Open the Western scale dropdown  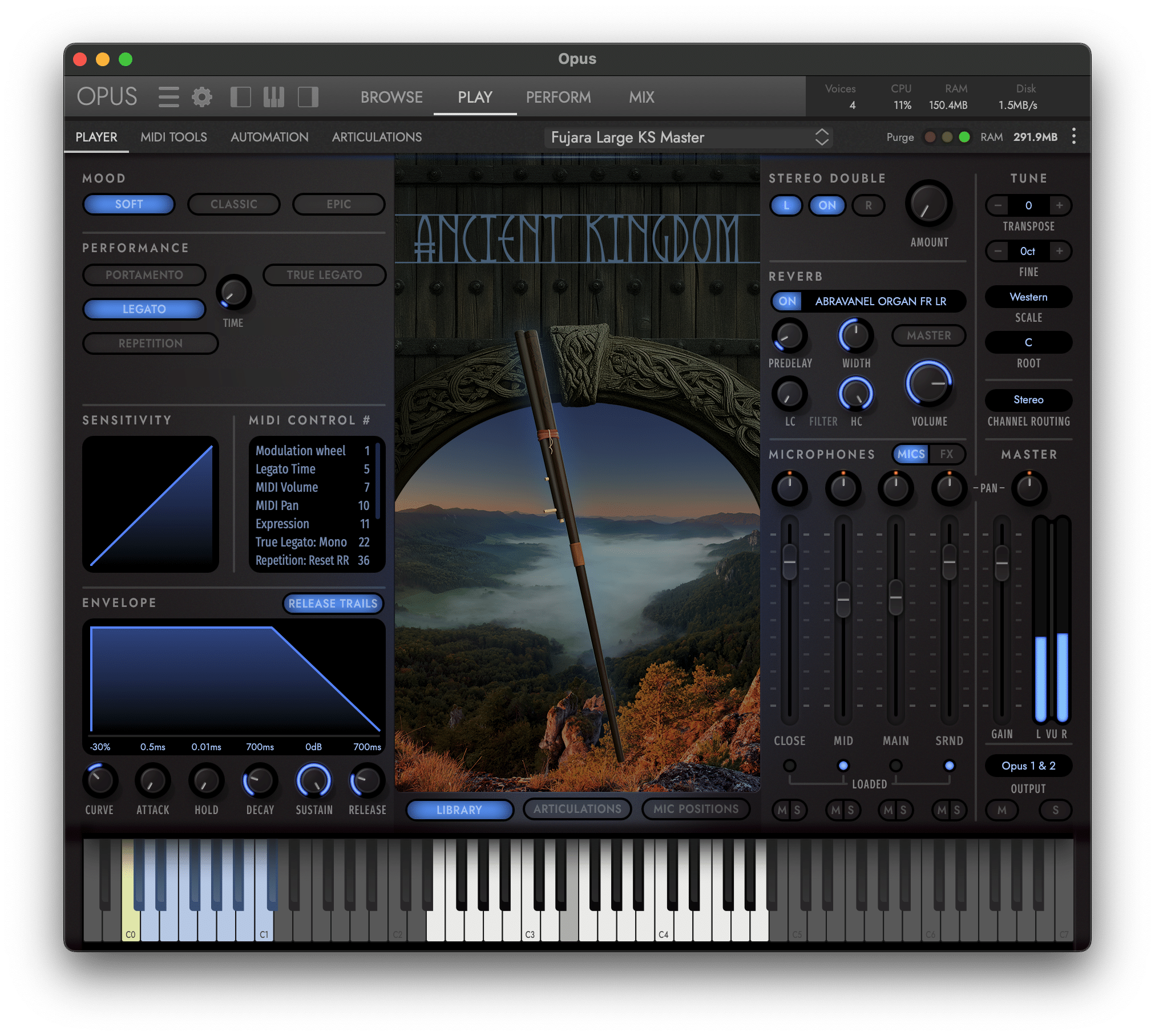[1028, 297]
